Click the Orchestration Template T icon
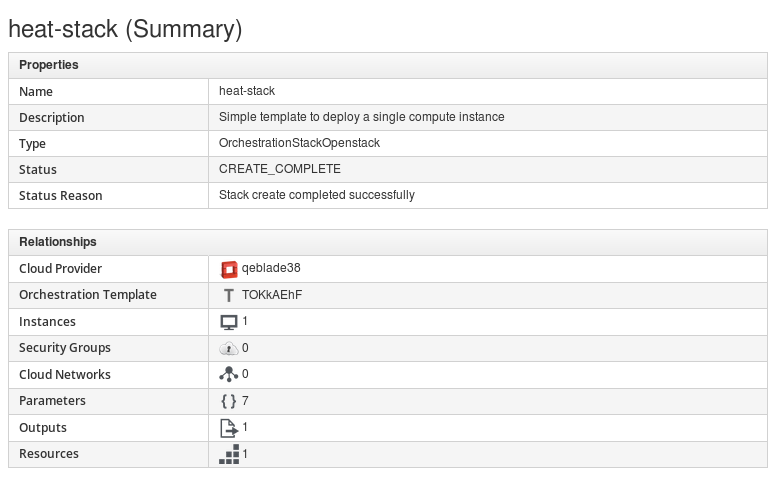The image size is (778, 485). (x=229, y=295)
